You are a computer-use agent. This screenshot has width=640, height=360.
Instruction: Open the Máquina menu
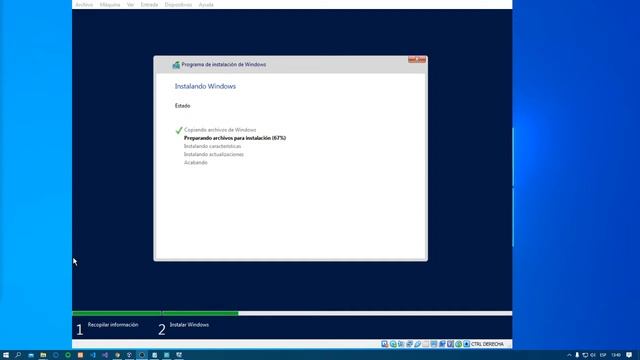(x=110, y=4)
